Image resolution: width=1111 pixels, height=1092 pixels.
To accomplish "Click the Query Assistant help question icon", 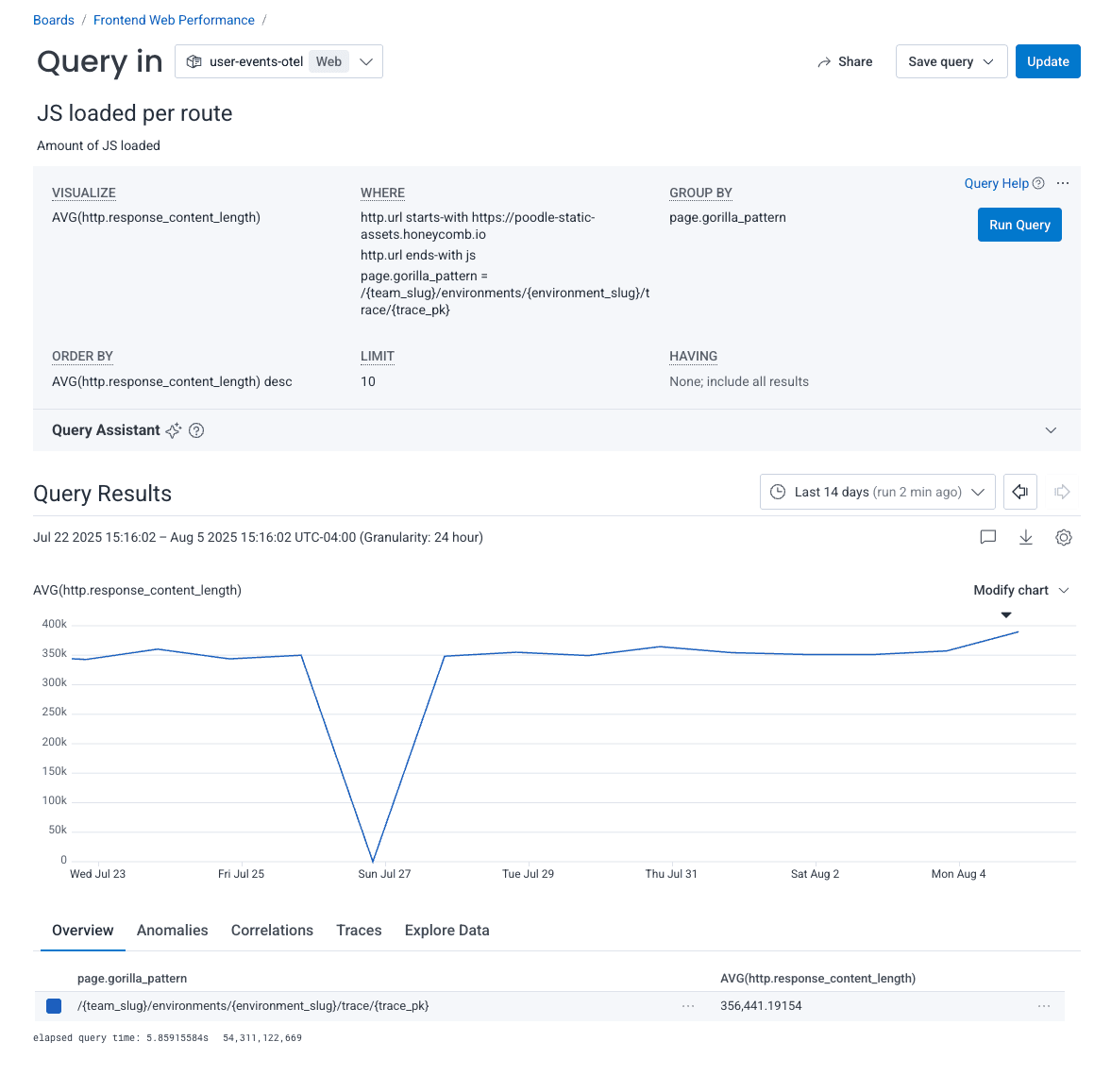I will pos(196,430).
